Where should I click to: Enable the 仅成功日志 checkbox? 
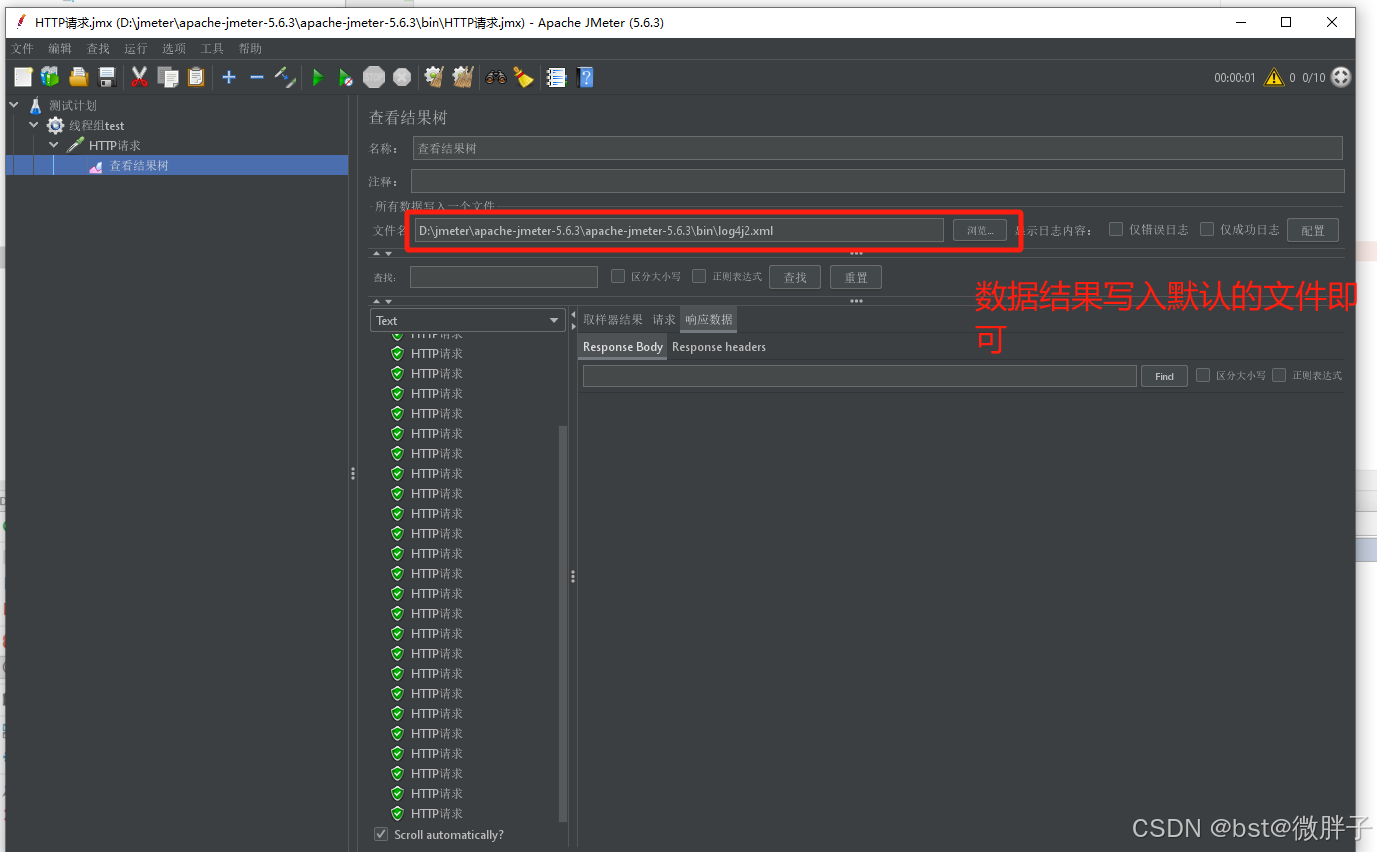tap(1207, 229)
